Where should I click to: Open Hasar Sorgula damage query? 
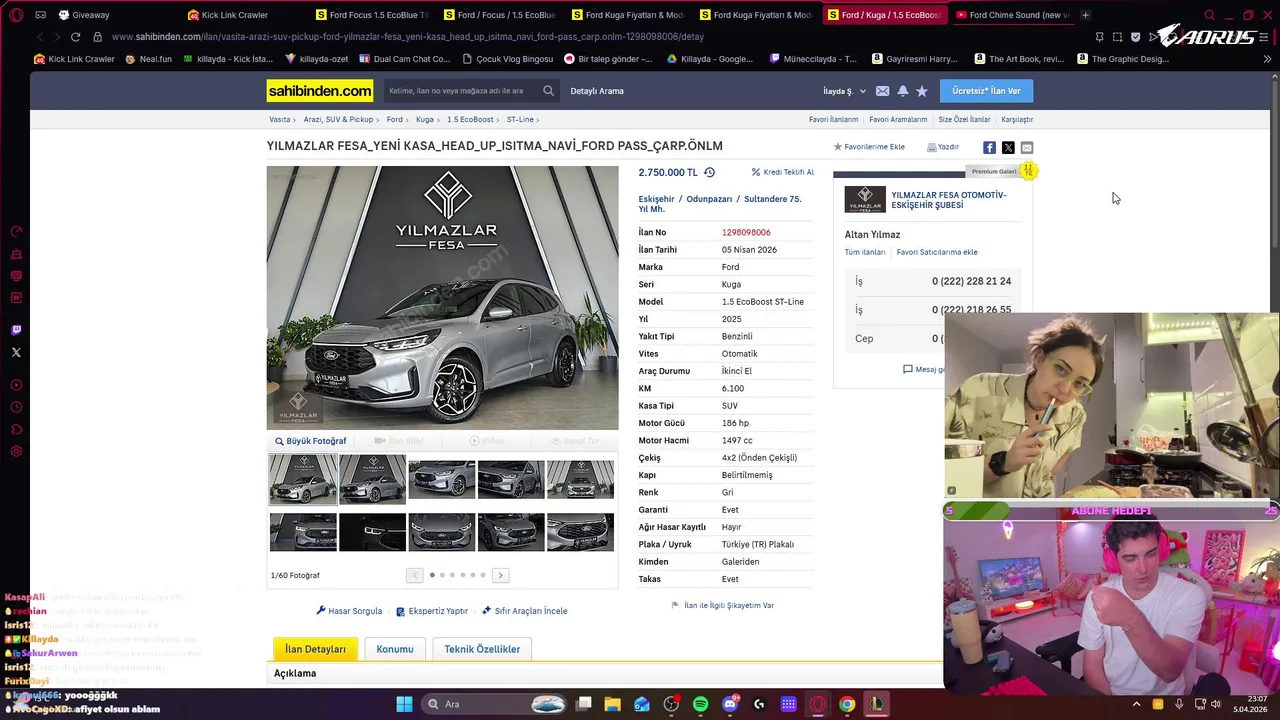[349, 611]
